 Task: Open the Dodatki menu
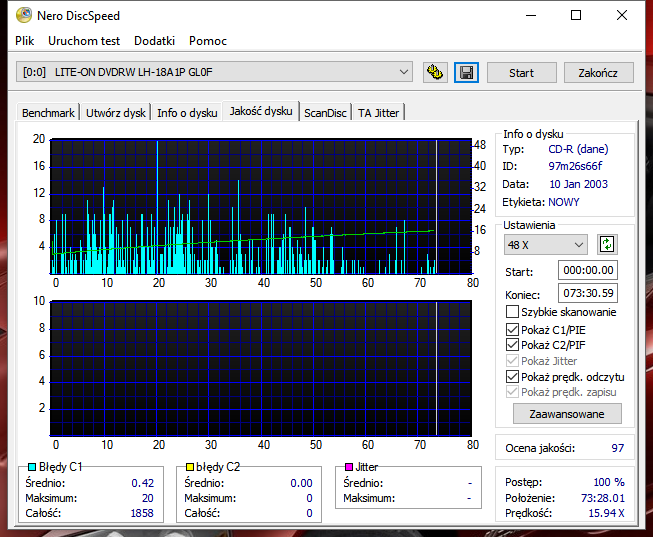pyautogui.click(x=155, y=41)
